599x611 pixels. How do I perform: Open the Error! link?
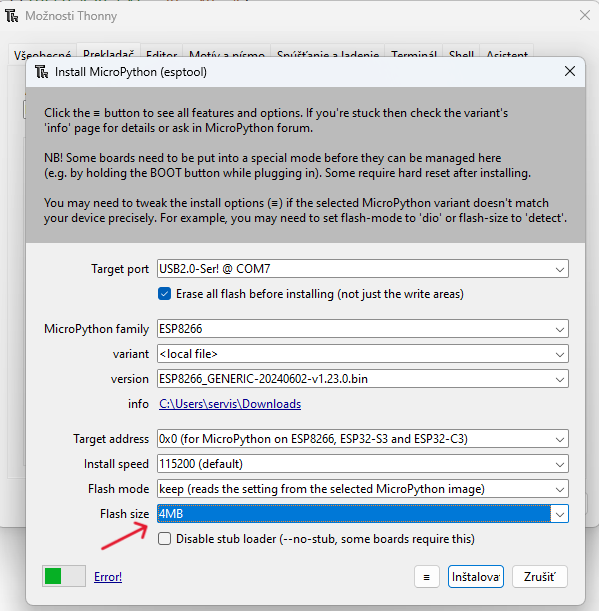pyautogui.click(x=108, y=577)
